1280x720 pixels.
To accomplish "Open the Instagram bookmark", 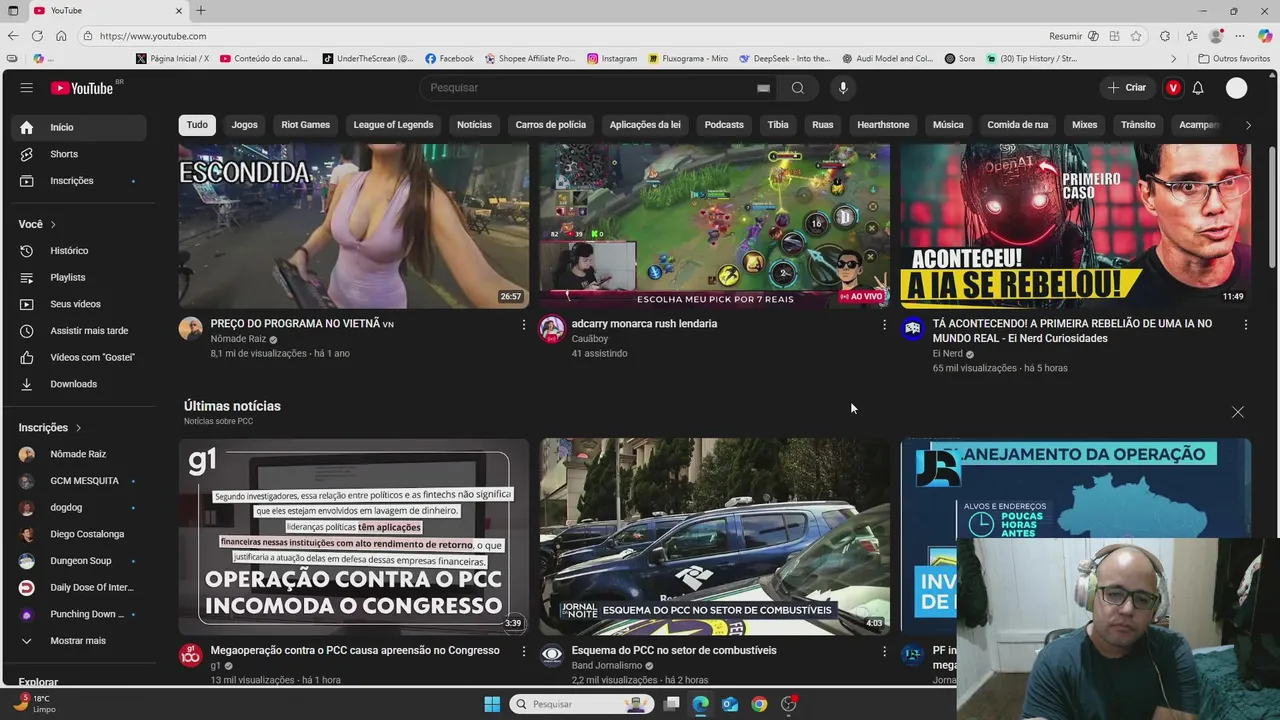I will [612, 59].
